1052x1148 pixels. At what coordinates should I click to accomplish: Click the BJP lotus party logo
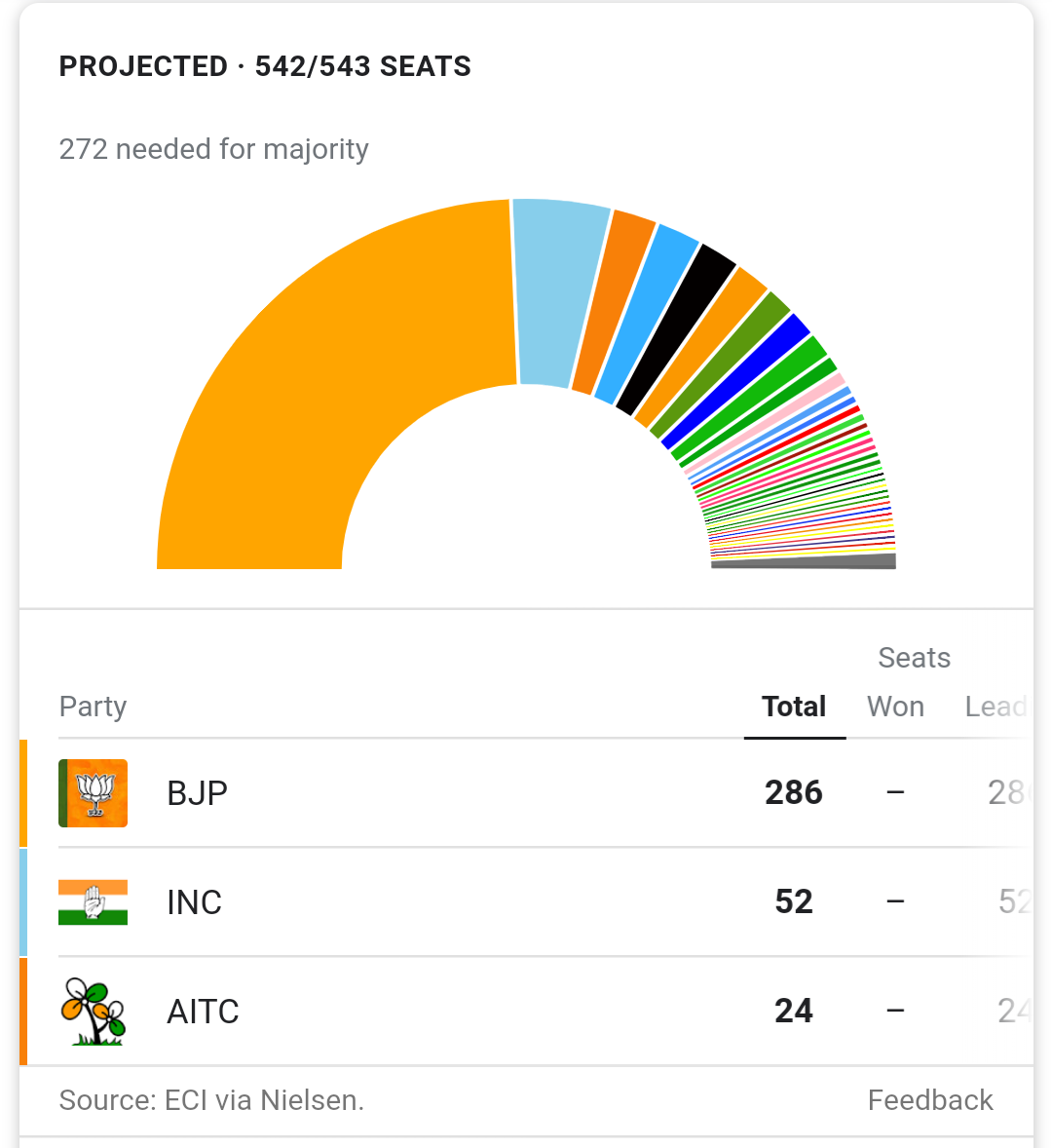click(x=94, y=793)
